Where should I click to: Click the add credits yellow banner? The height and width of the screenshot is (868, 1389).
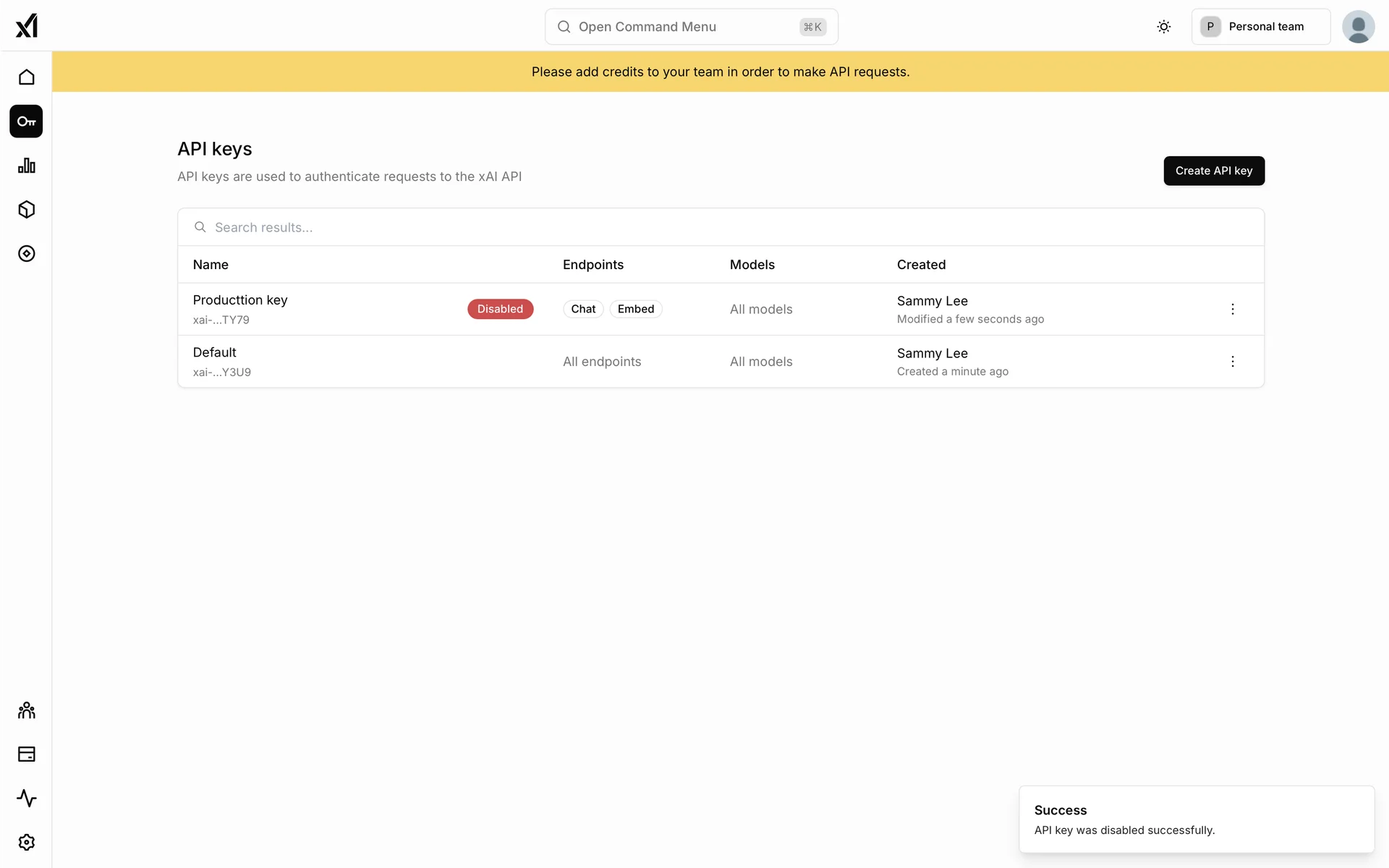720,72
